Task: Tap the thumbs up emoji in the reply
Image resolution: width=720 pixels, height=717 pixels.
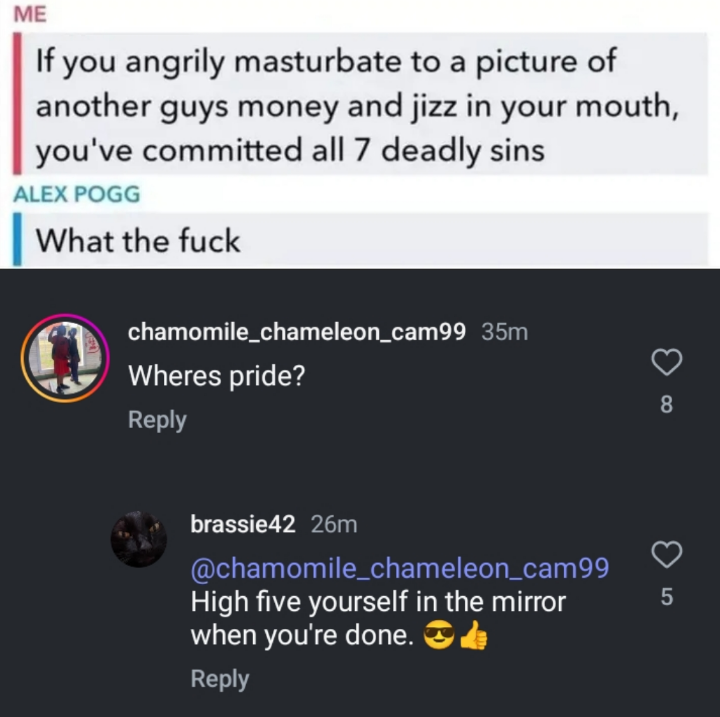Action: [473, 636]
